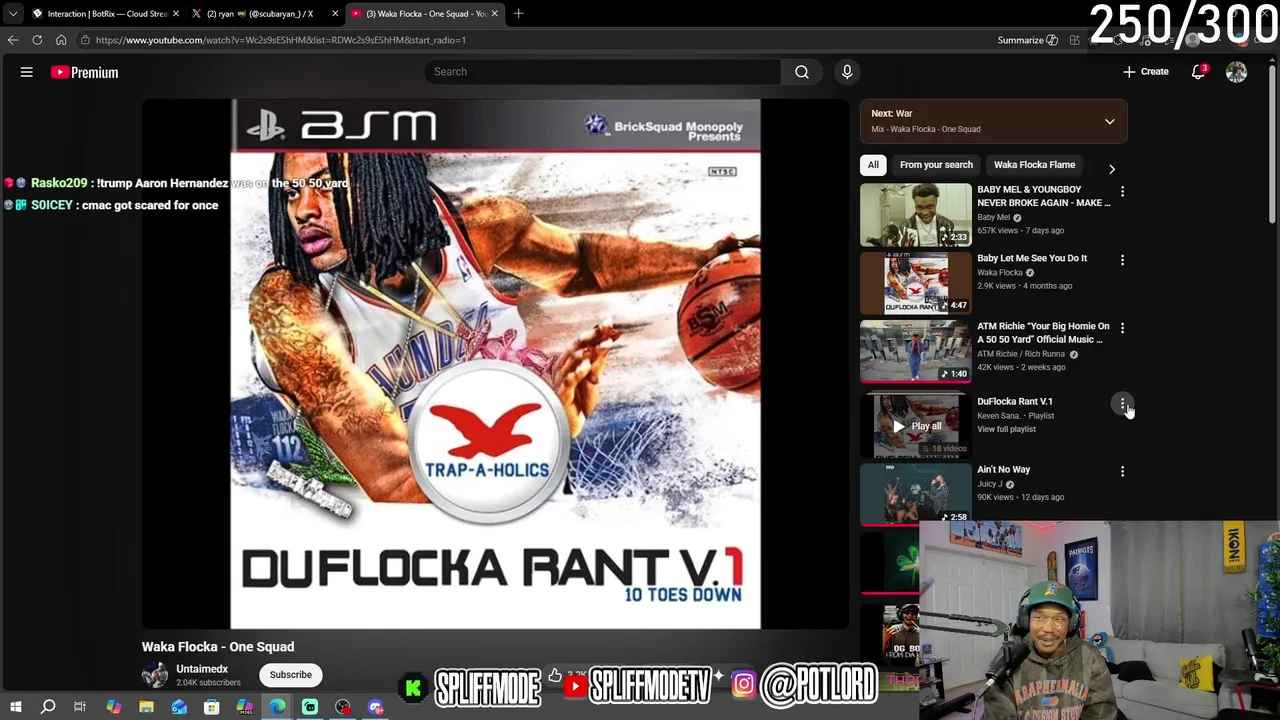1280x720 pixels.
Task: Open the Untaimedx channel name link
Action: (x=202, y=669)
